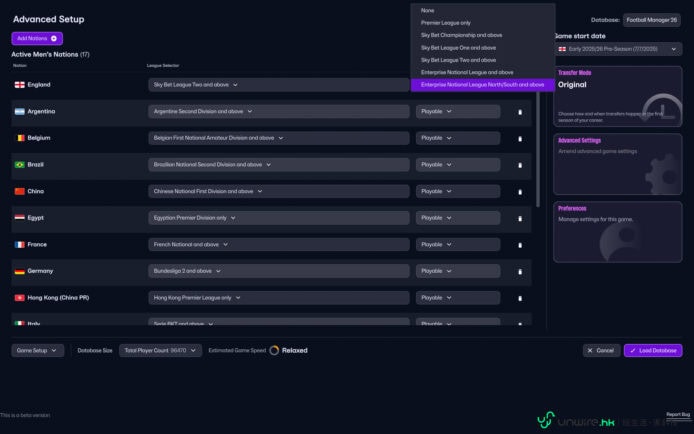This screenshot has height=434, width=694.
Task: Open England's league selector dropdown
Action: tap(279, 84)
